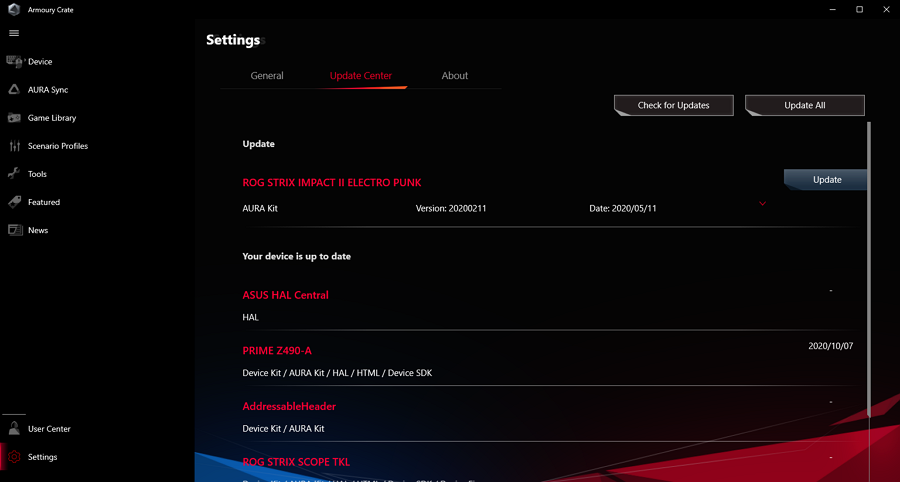Click the Settings gear icon
This screenshot has height=482, width=900.
(x=14, y=457)
